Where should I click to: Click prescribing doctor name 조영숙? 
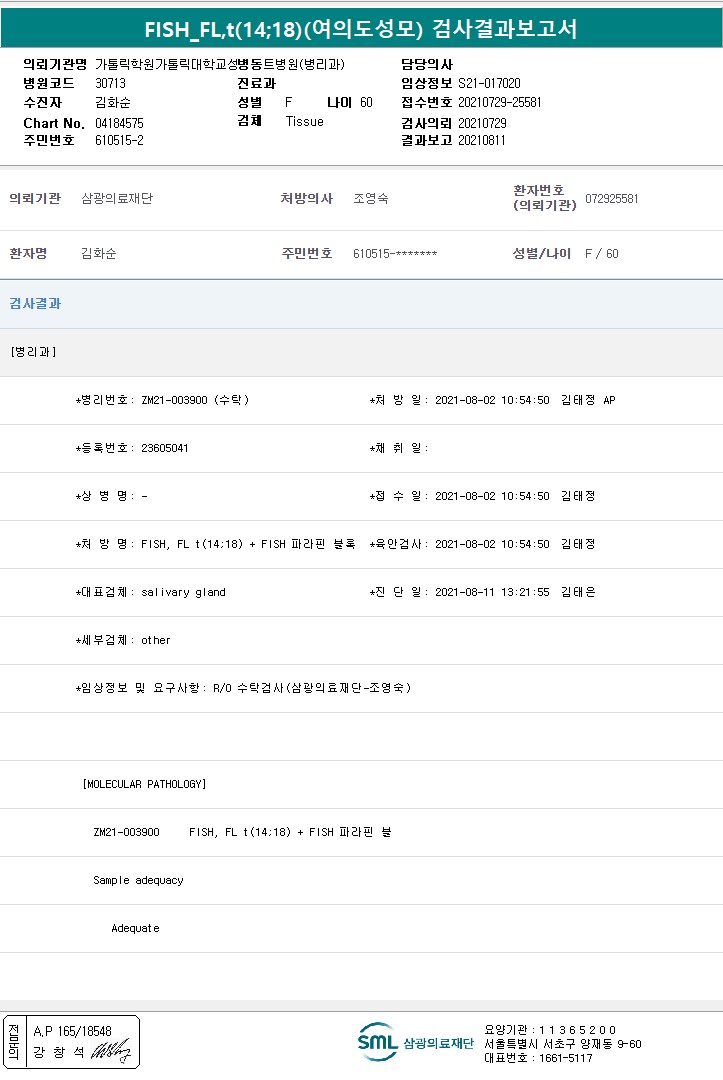point(370,199)
